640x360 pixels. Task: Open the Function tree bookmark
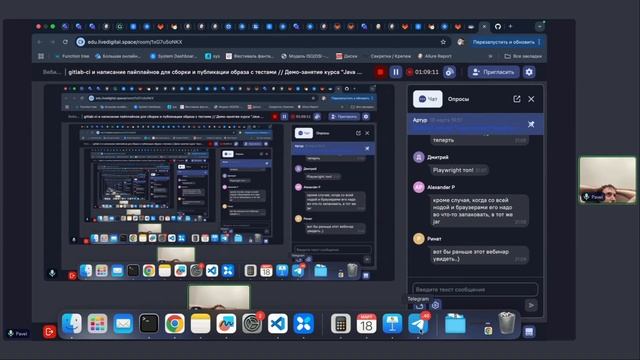(x=72, y=56)
